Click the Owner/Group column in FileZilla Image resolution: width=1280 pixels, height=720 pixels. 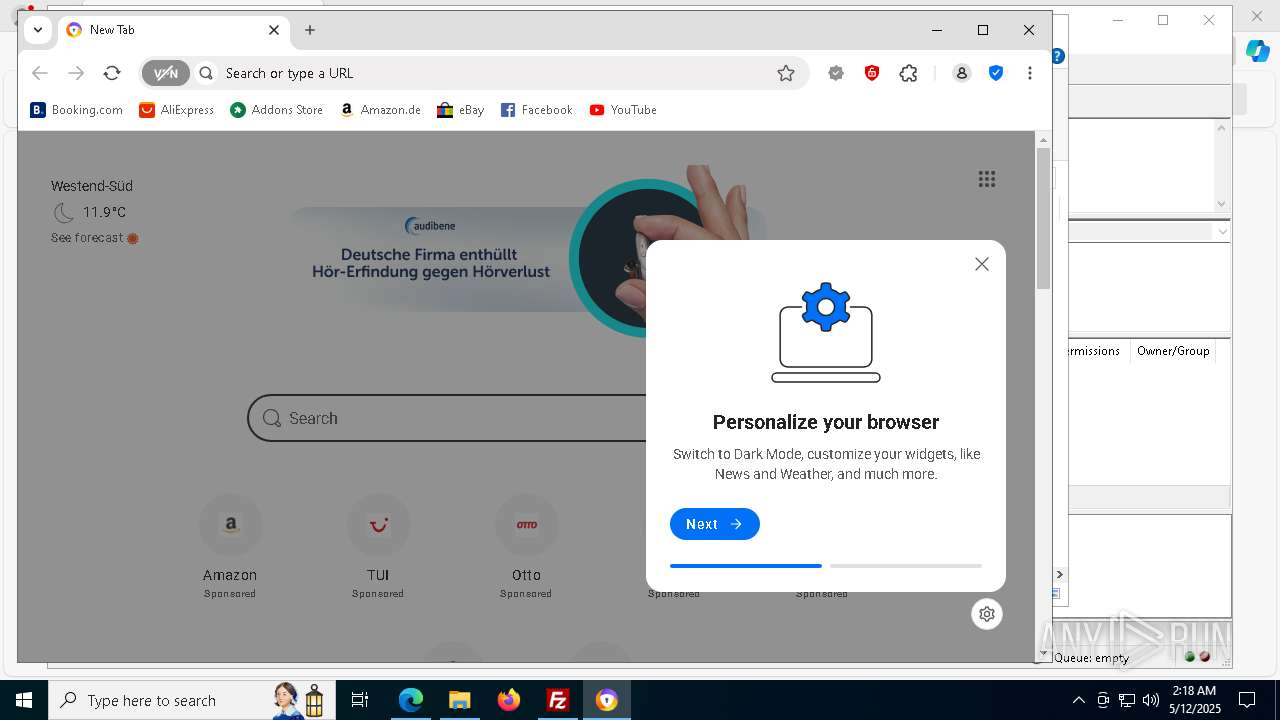[1173, 351]
